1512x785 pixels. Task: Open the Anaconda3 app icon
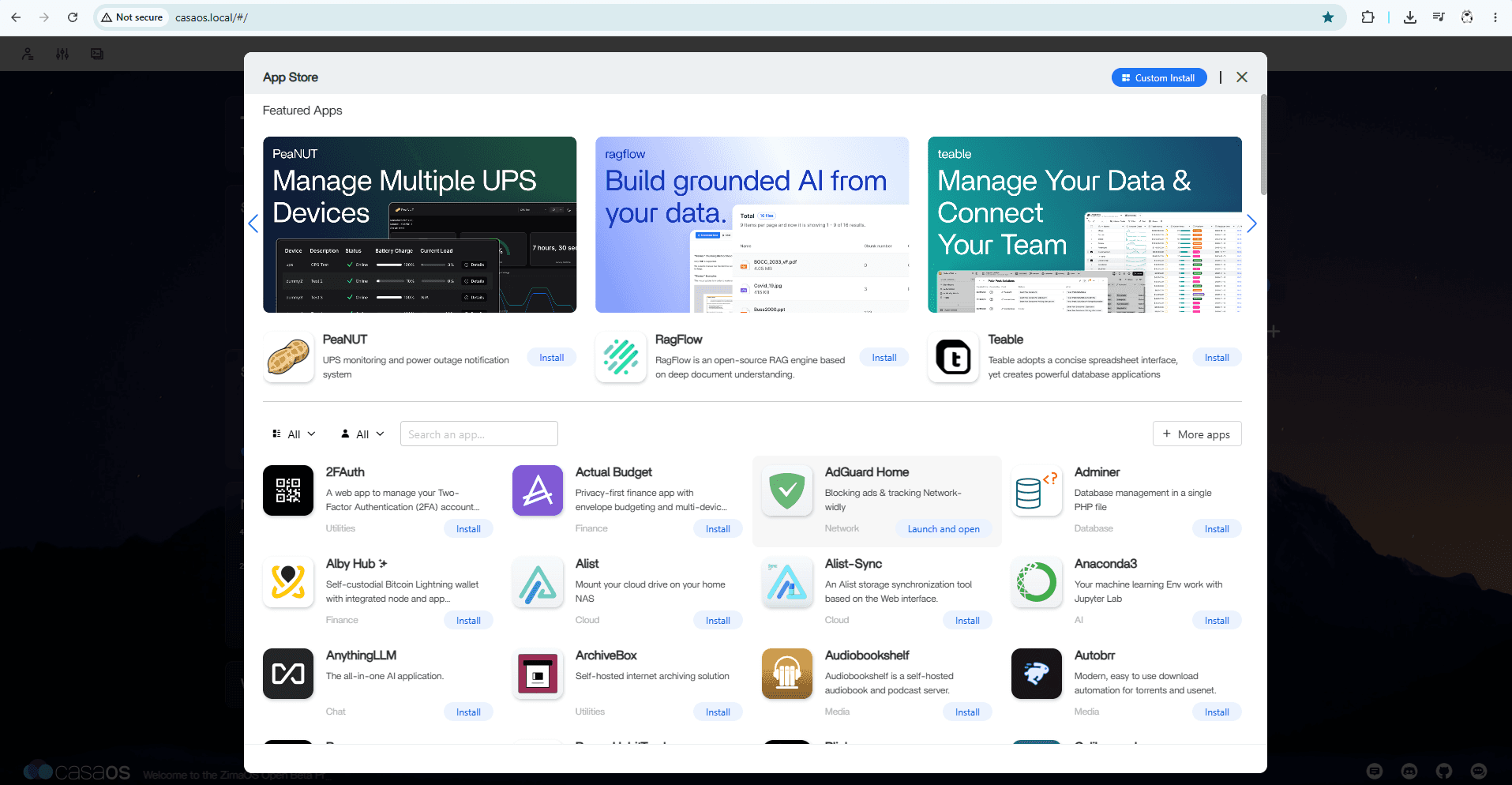pyautogui.click(x=1037, y=582)
